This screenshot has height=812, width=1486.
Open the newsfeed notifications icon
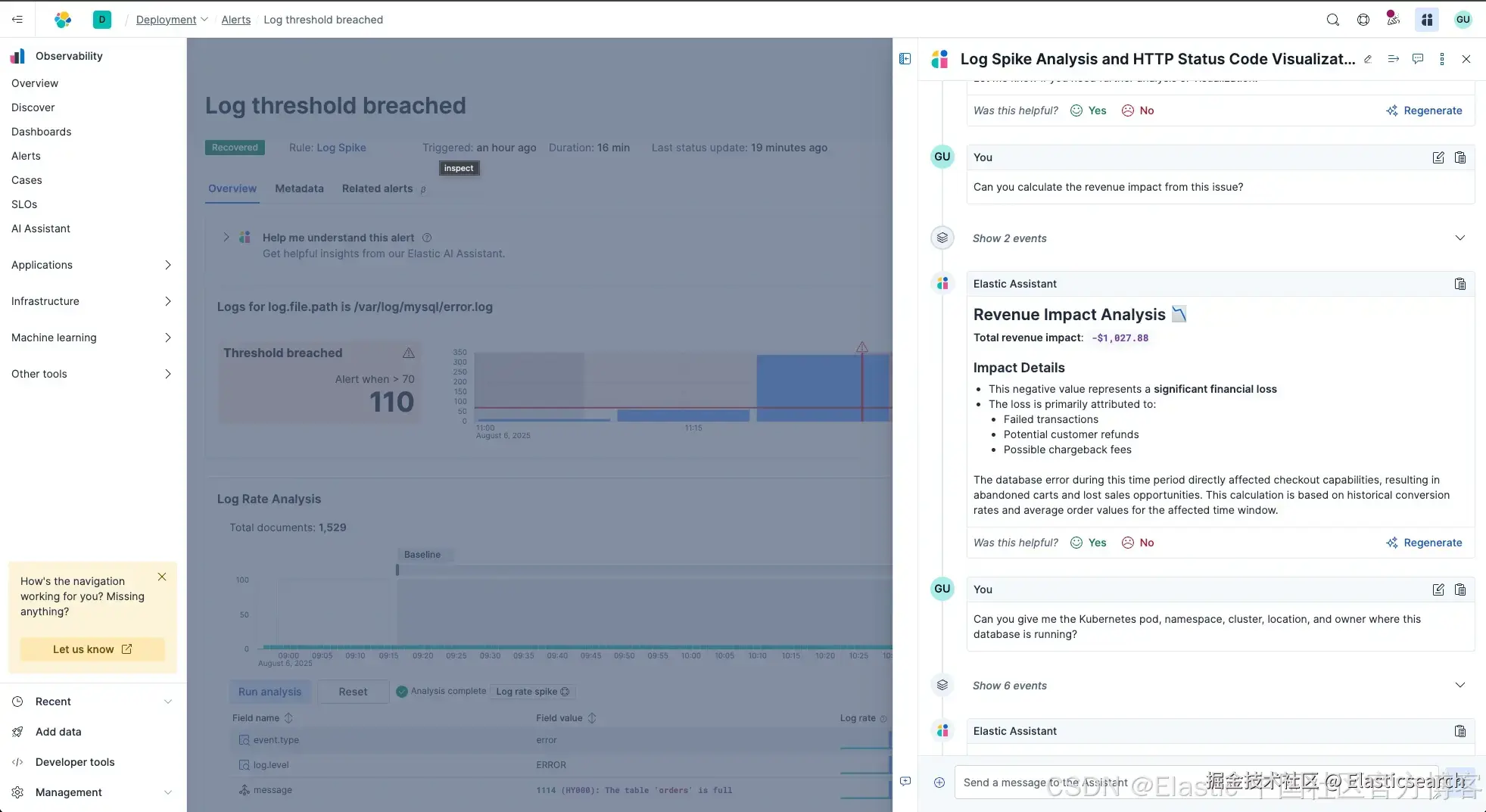(1393, 18)
